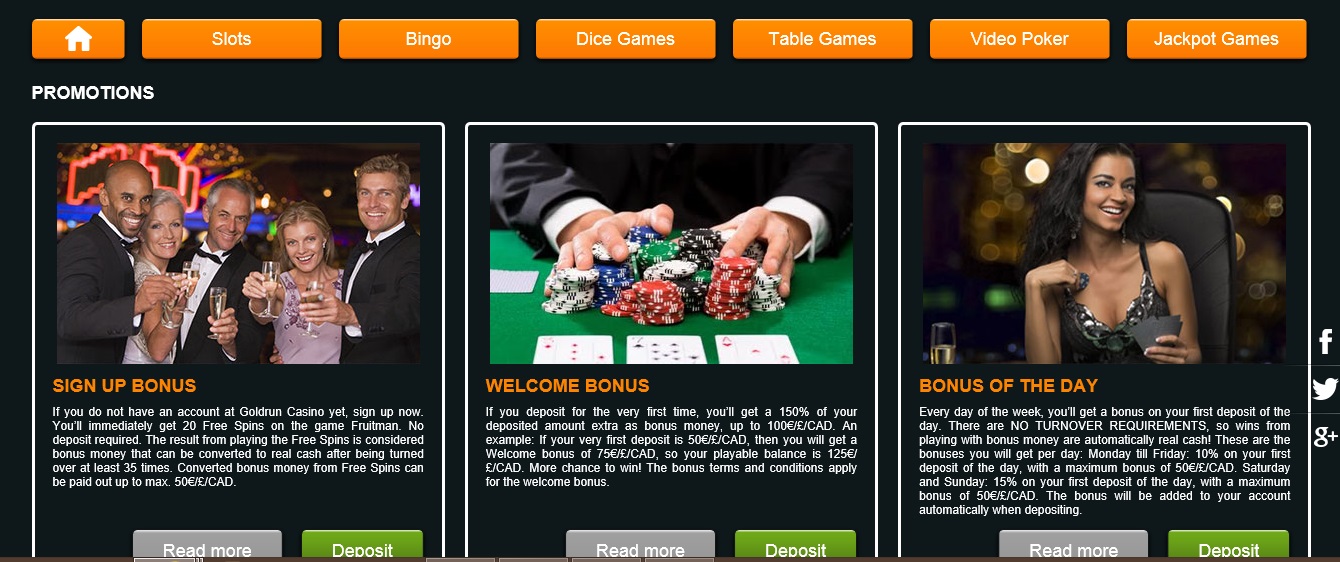The image size is (1340, 562).
Task: Select Dice Games in navigation
Action: coord(626,39)
